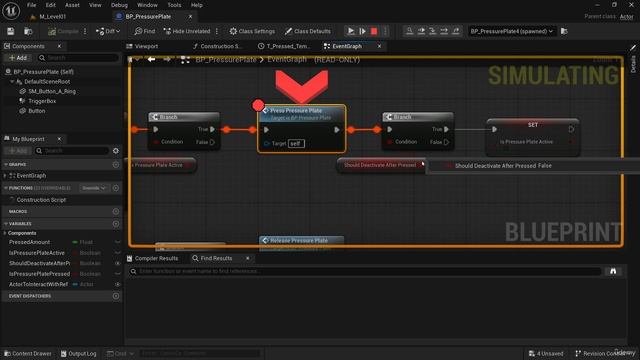Click the graph breadcrumb hierarchy icon

pos(185,60)
